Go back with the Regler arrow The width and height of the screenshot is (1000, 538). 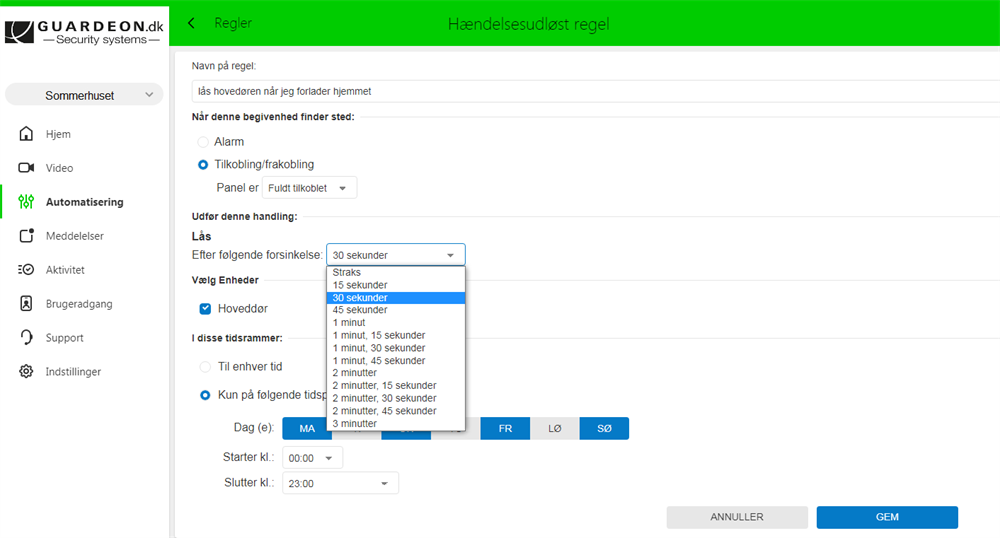click(192, 23)
